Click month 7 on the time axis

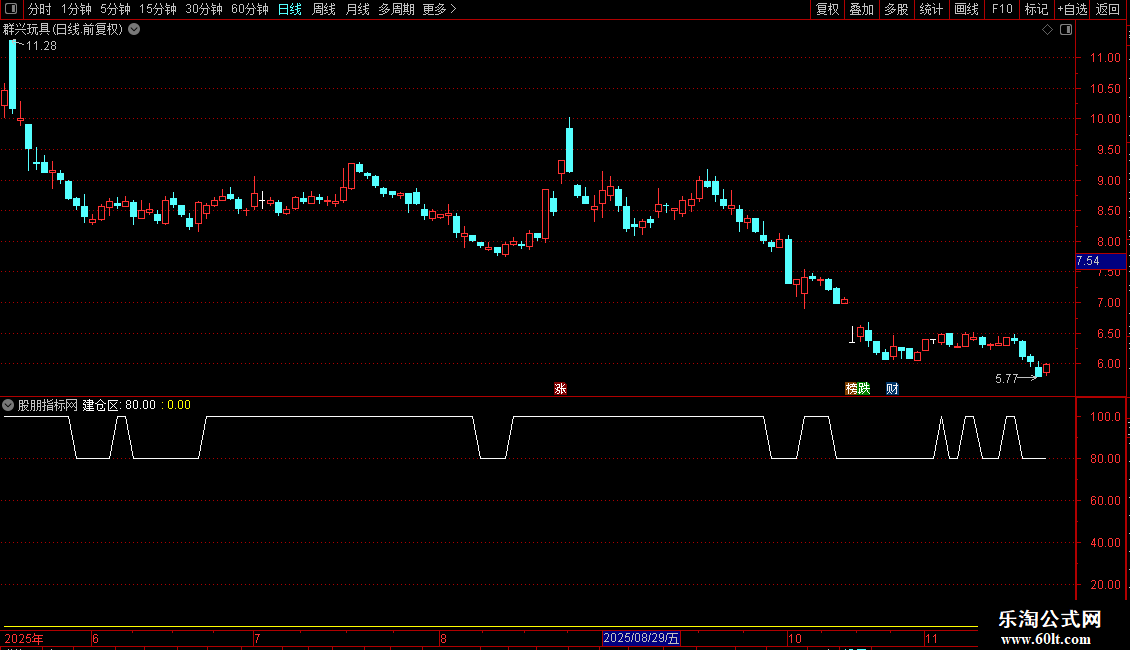pos(257,638)
